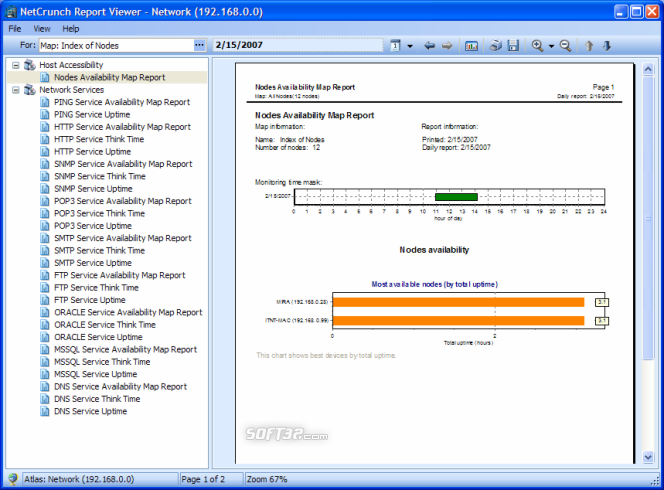Click the 2/15/2007 date field
The image size is (664, 490).
298,45
